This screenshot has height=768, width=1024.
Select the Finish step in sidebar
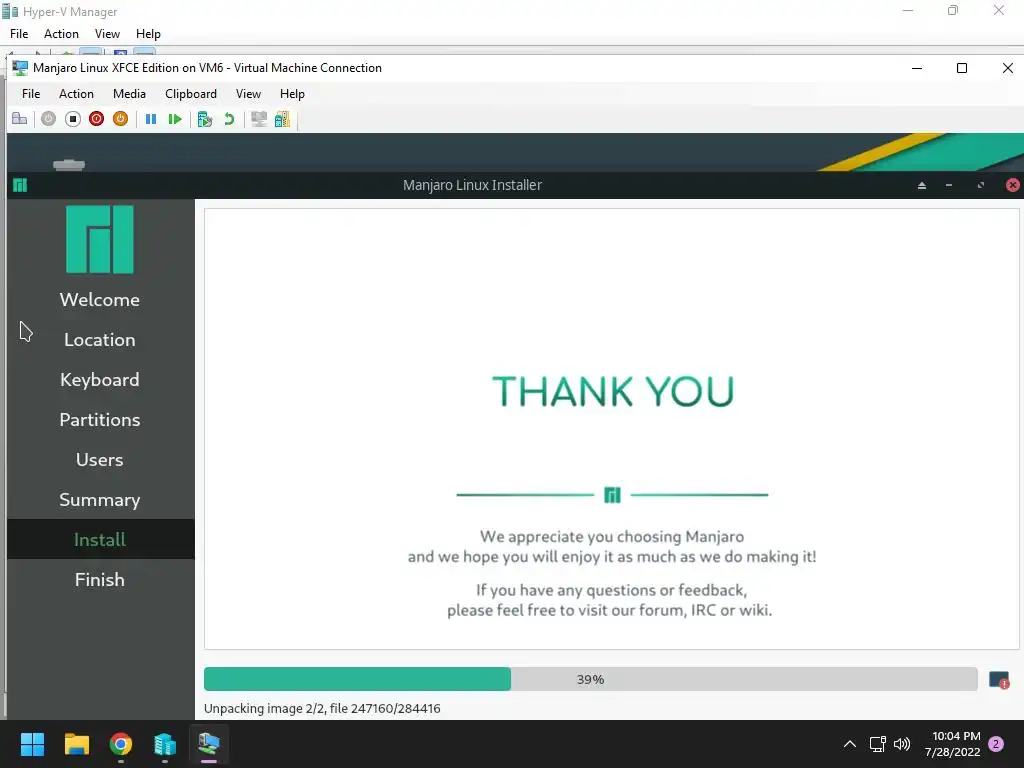coord(100,579)
